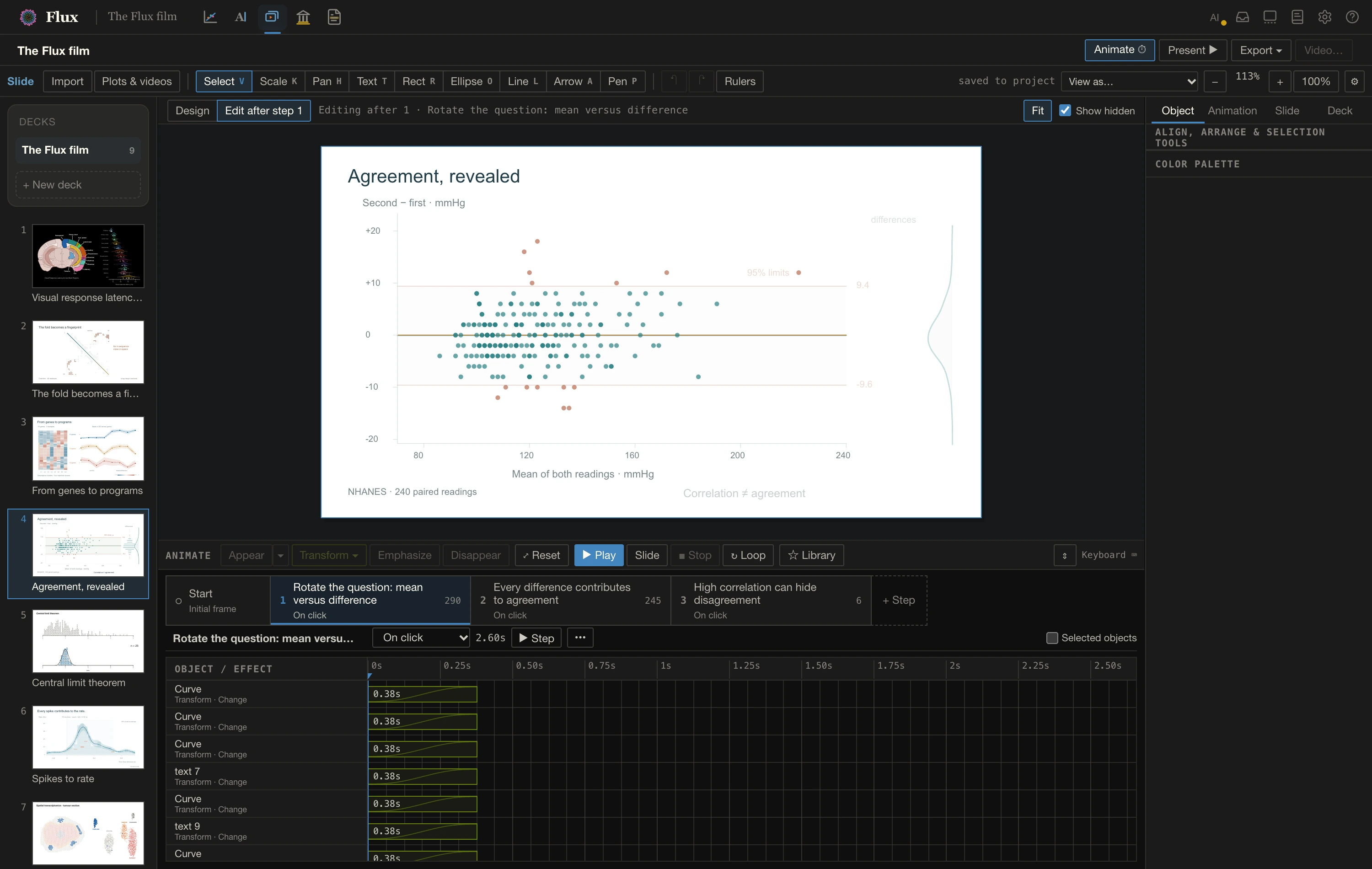The width and height of the screenshot is (1372, 869).
Task: Open the step options ellipsis button
Action: (x=580, y=638)
